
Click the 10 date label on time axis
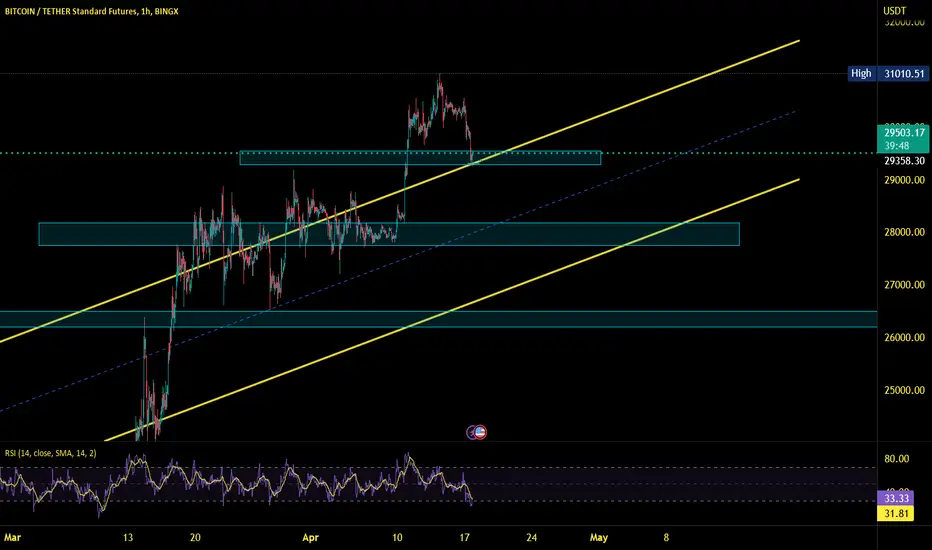click(397, 538)
